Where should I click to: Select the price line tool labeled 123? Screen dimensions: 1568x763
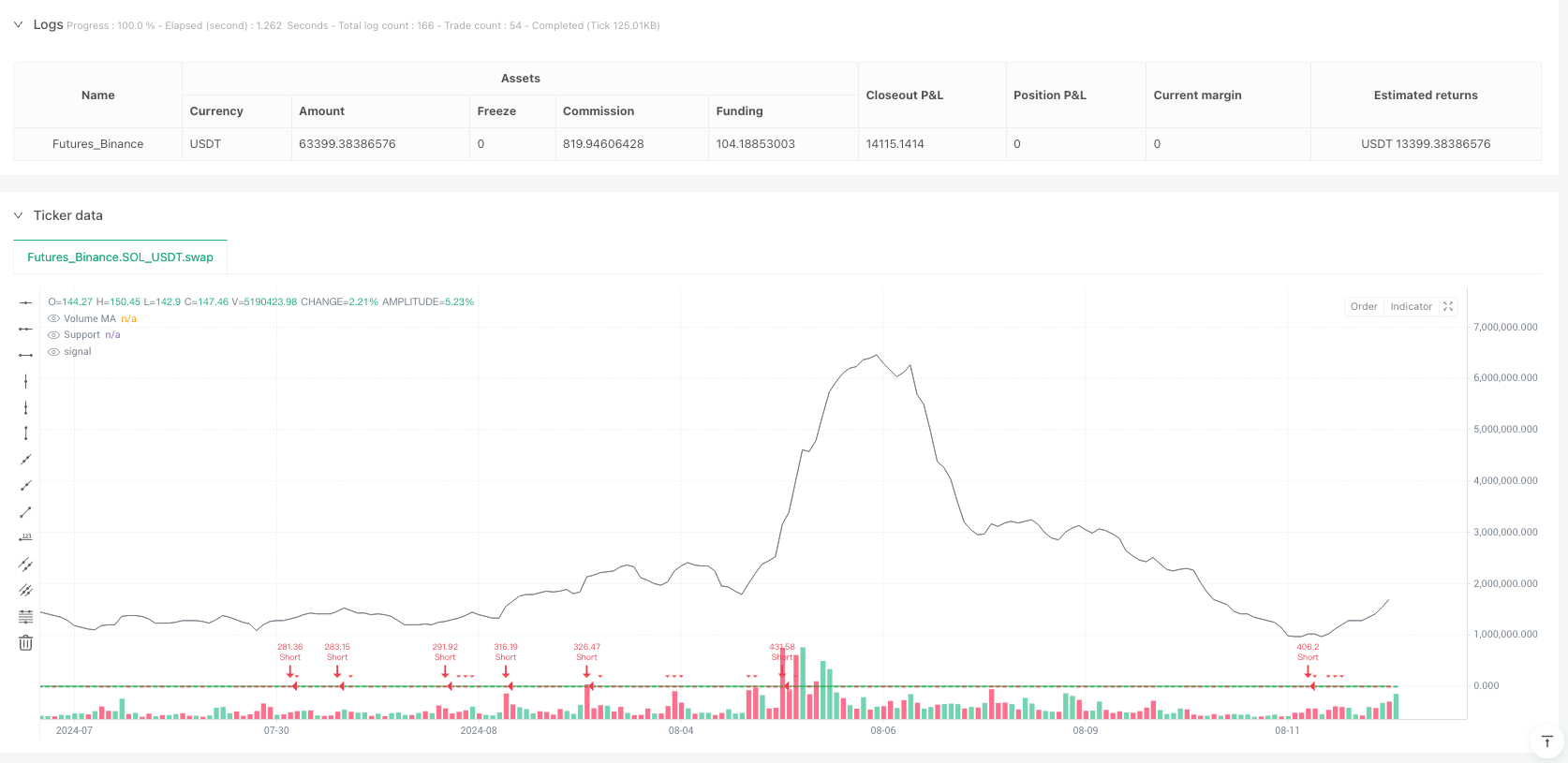click(x=25, y=538)
